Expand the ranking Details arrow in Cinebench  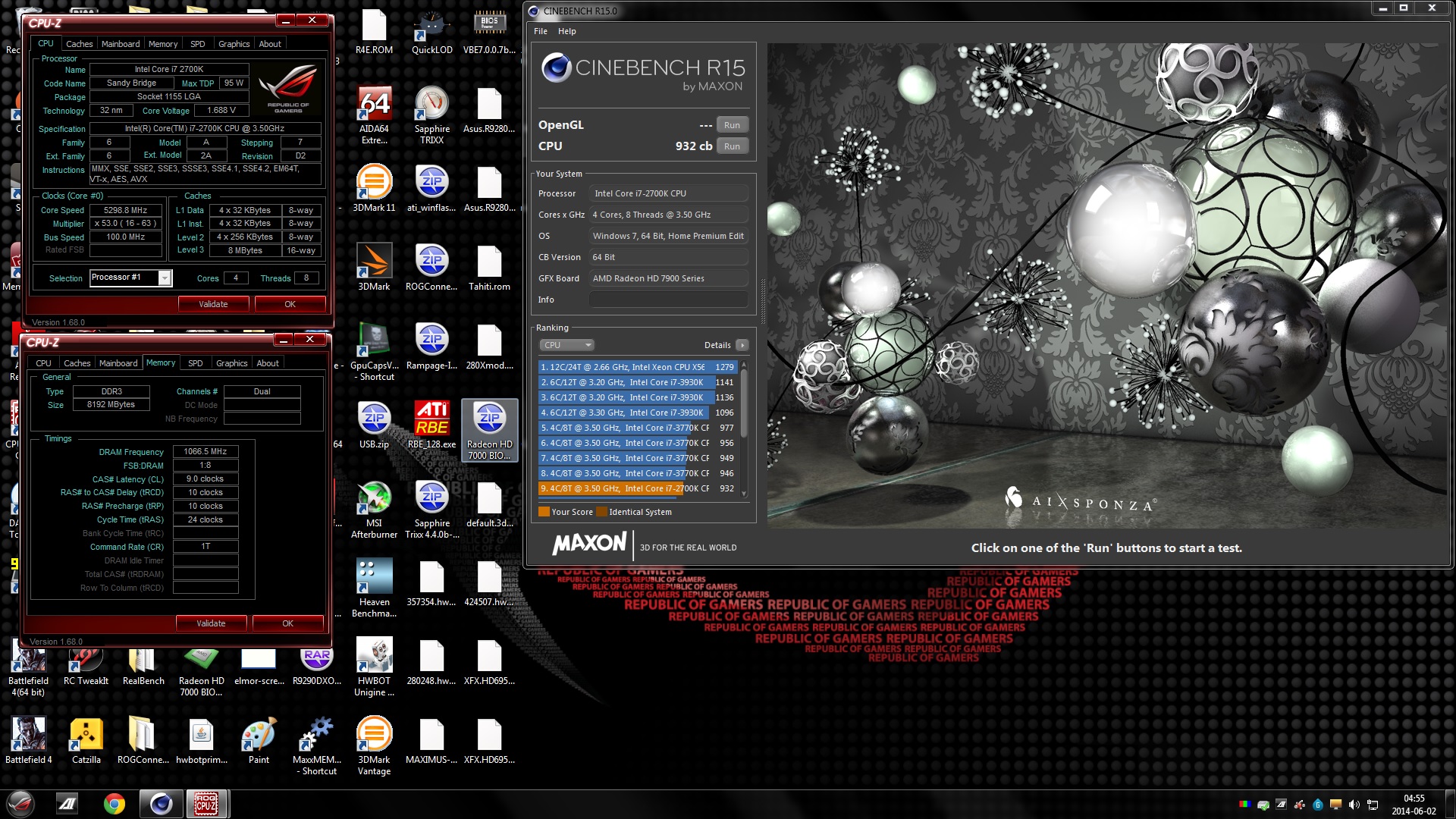(x=742, y=345)
